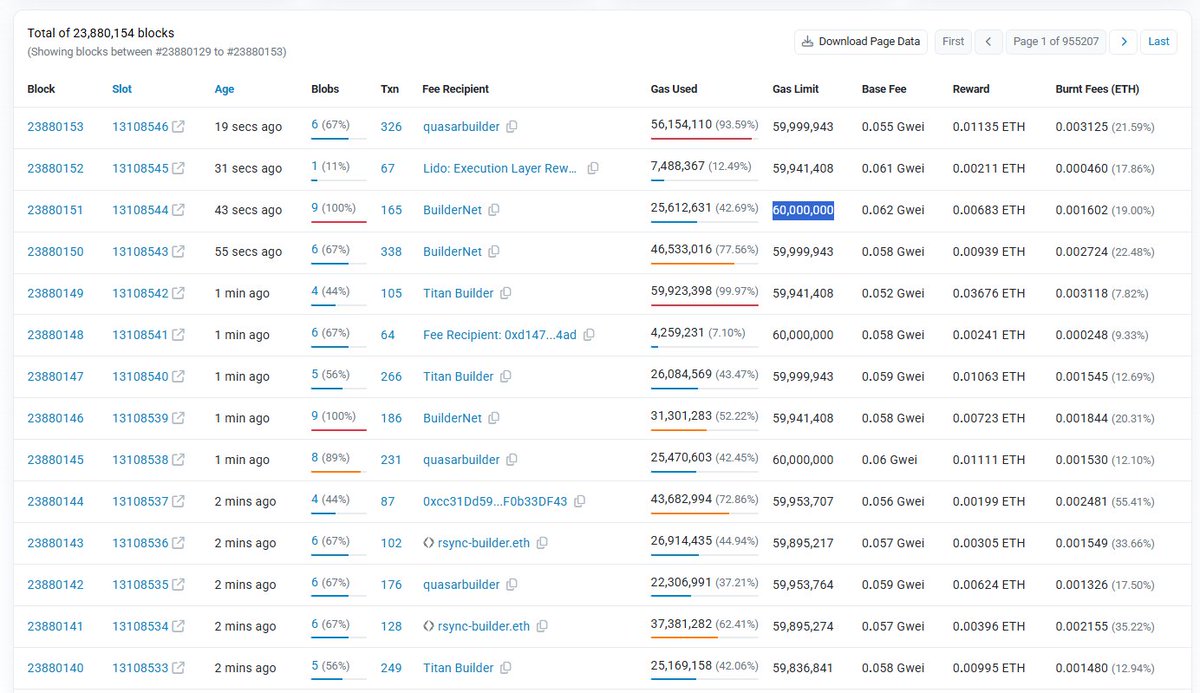Screen dimensions: 1200x693
Task: Open external link icon for slot 13108544
Action: coord(178,210)
